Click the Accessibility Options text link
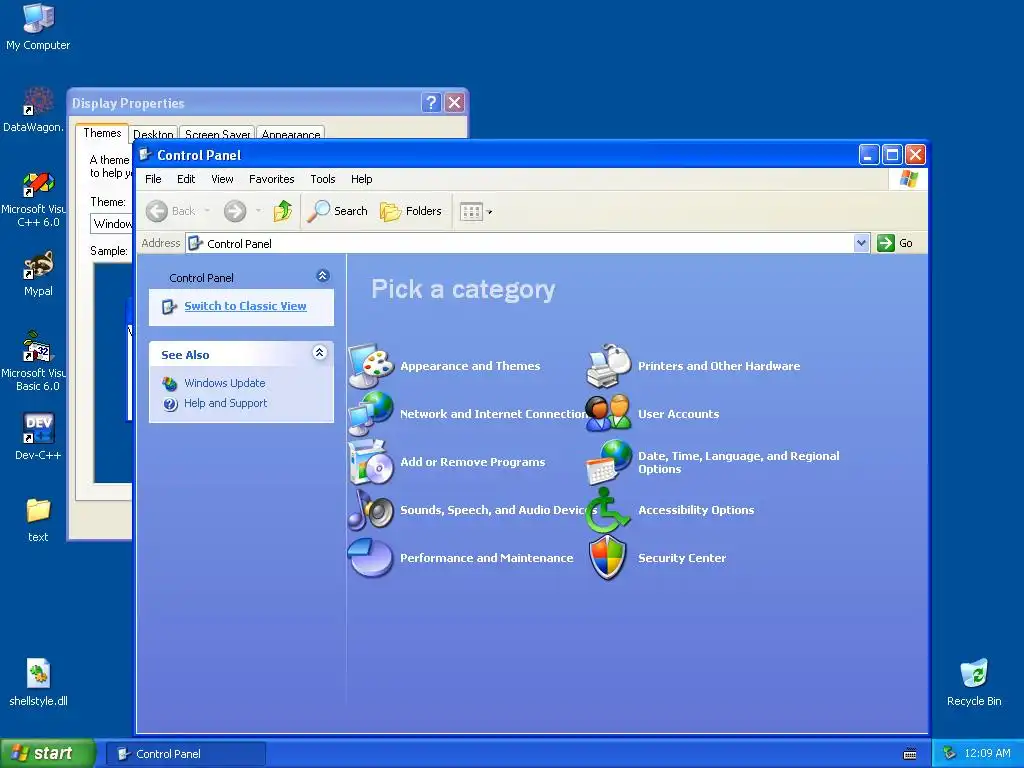Viewport: 1024px width, 768px height. click(x=696, y=510)
